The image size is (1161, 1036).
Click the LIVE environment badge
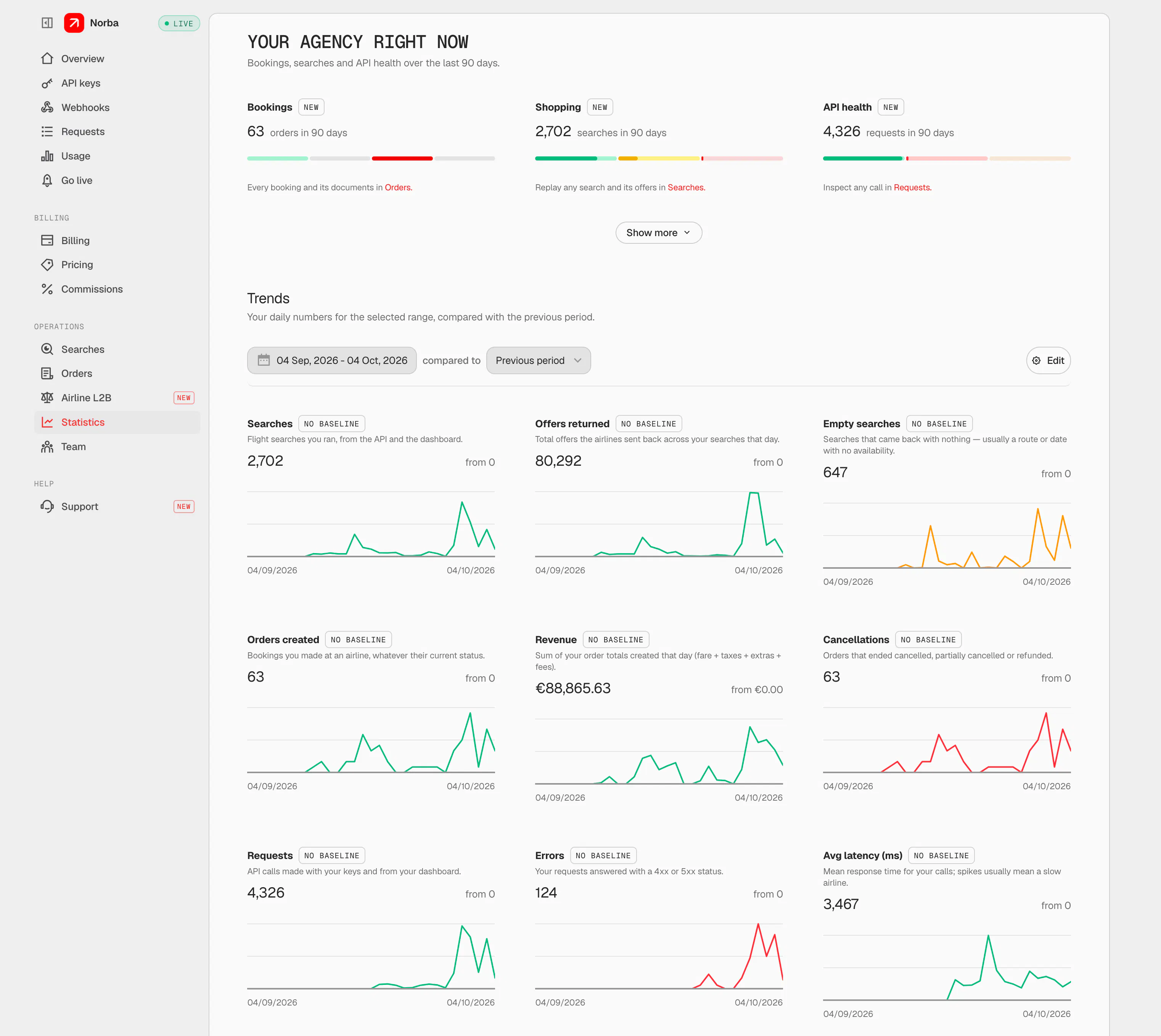coord(179,23)
